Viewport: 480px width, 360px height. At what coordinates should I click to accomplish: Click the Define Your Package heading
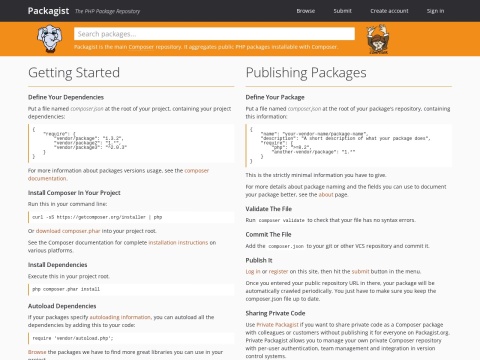275,97
